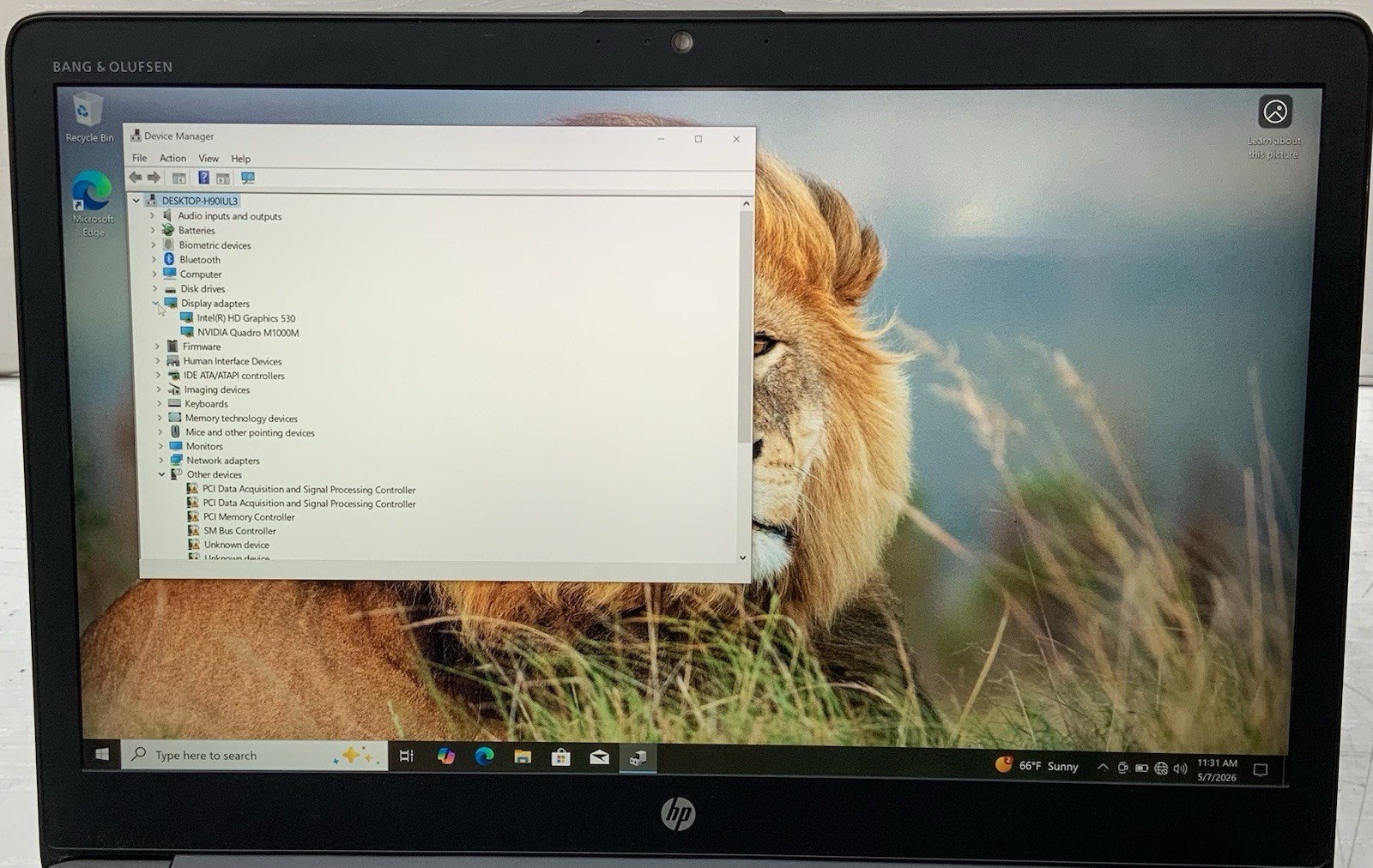Select SM Bus Controller device
1373x868 pixels.
tap(239, 531)
